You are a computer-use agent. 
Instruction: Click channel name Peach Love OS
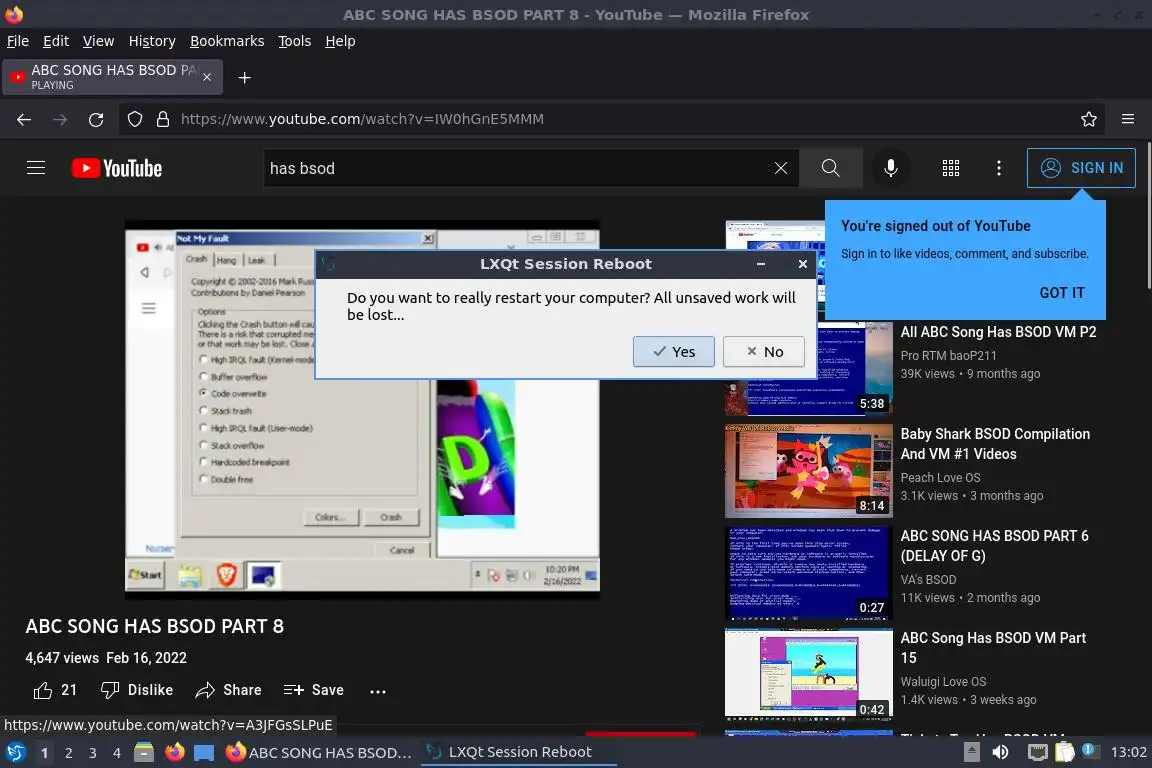940,478
